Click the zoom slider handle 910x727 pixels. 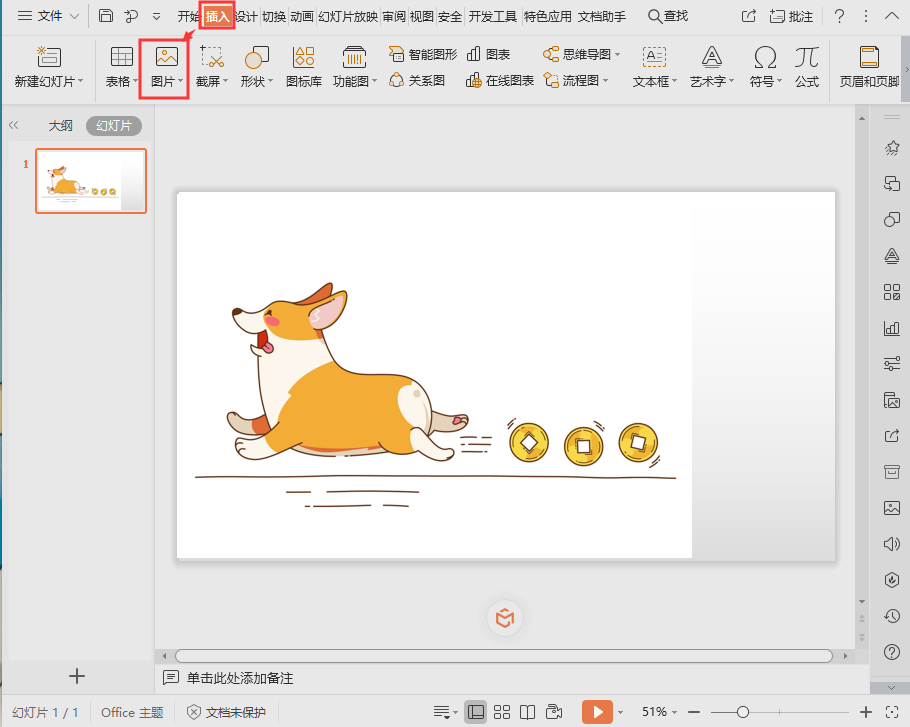[x=742, y=712]
